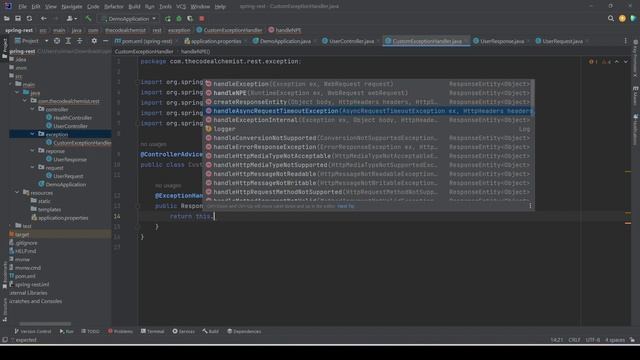
Task: Click the Reload from disk icon
Action: [29, 18]
